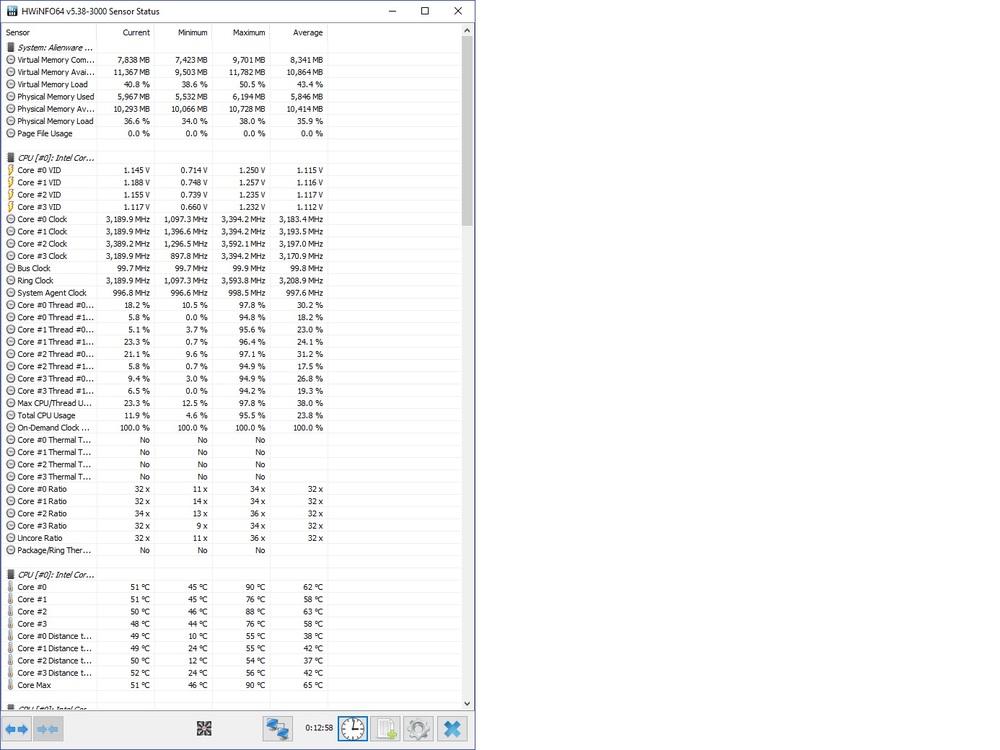The image size is (1000, 750).
Task: Reset min/max values with clock button
Action: point(352,729)
